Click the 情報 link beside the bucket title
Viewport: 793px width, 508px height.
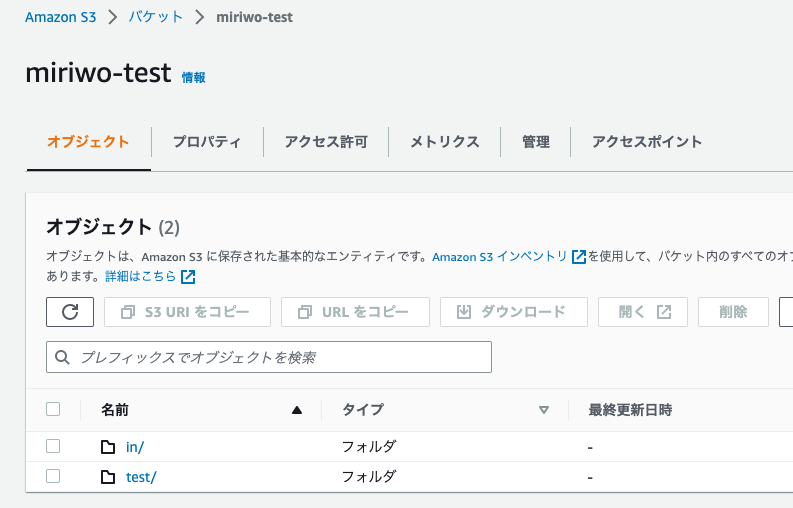click(x=194, y=77)
